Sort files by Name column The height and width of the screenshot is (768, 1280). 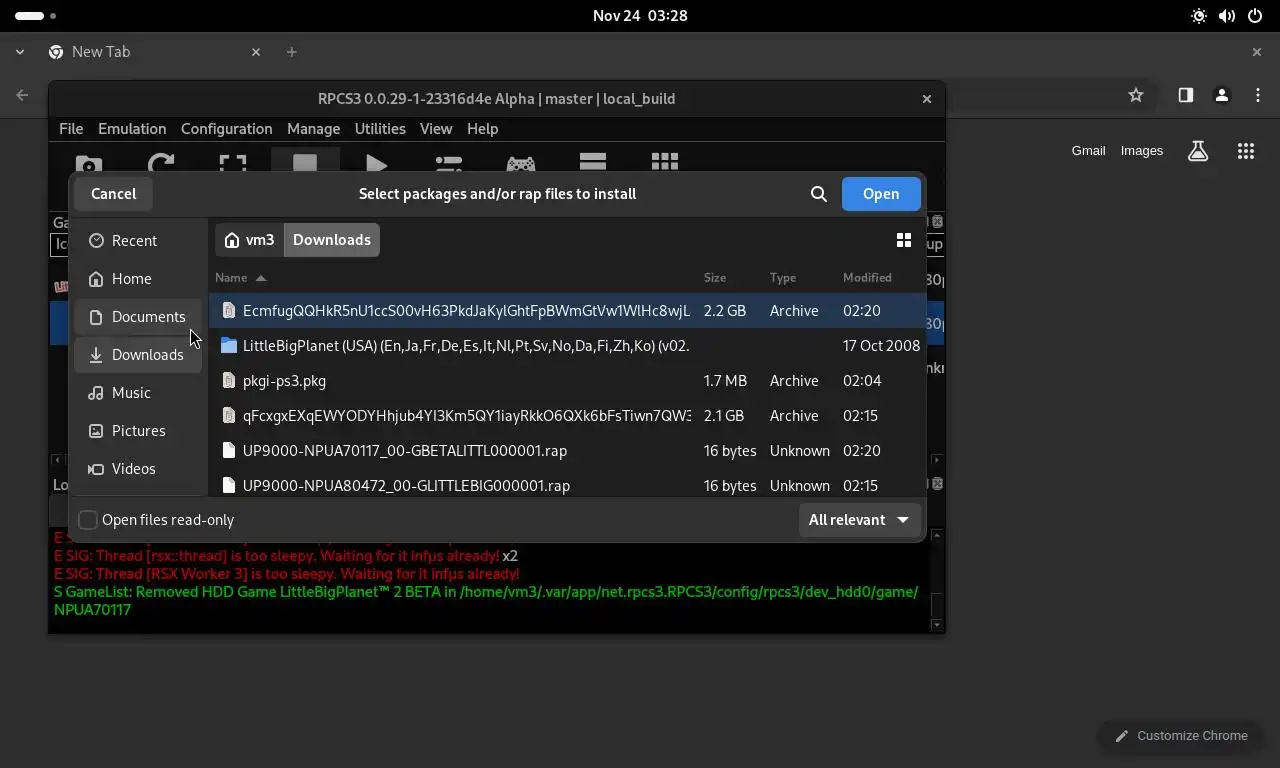click(x=241, y=278)
